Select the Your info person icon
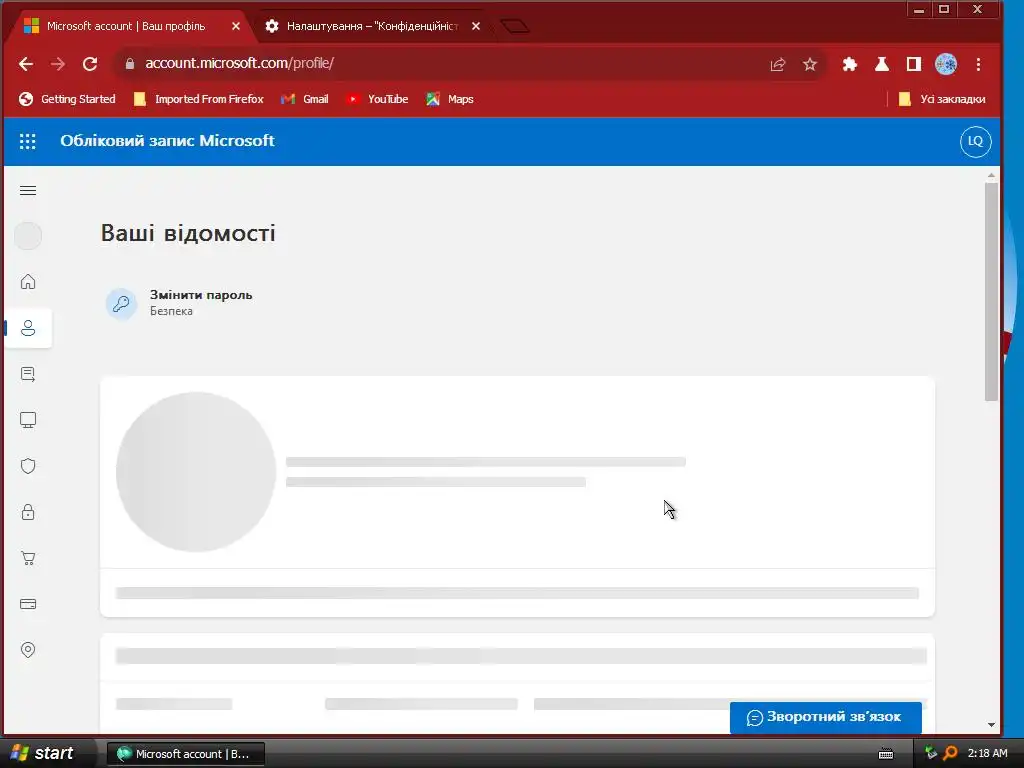 (x=28, y=328)
